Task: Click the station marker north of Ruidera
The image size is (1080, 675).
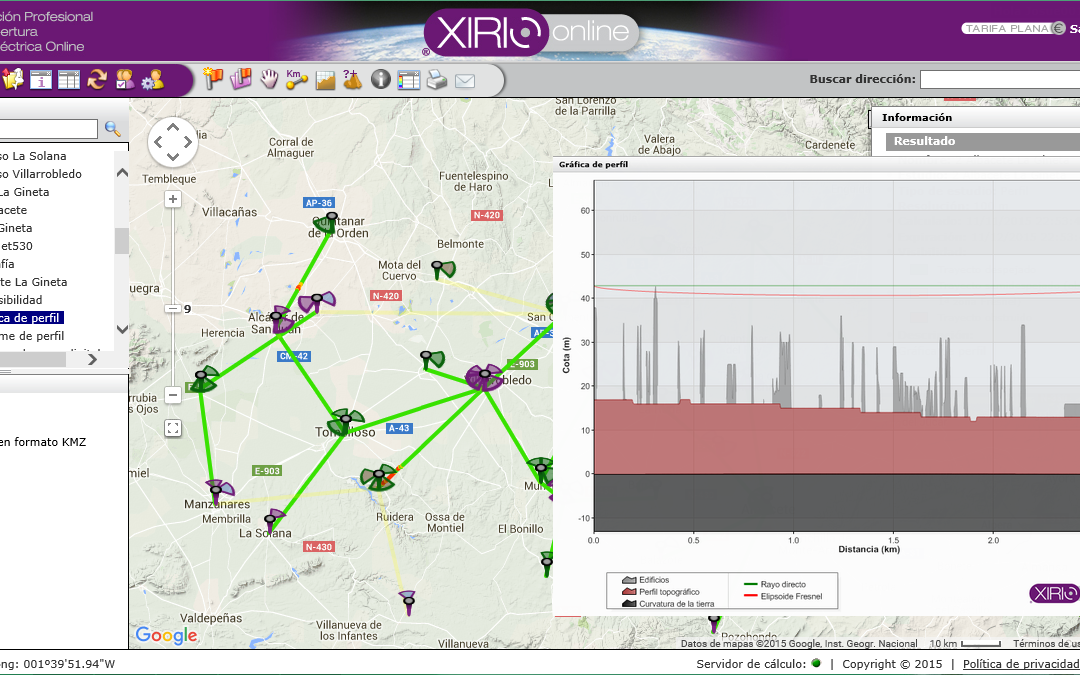Action: pyautogui.click(x=378, y=475)
